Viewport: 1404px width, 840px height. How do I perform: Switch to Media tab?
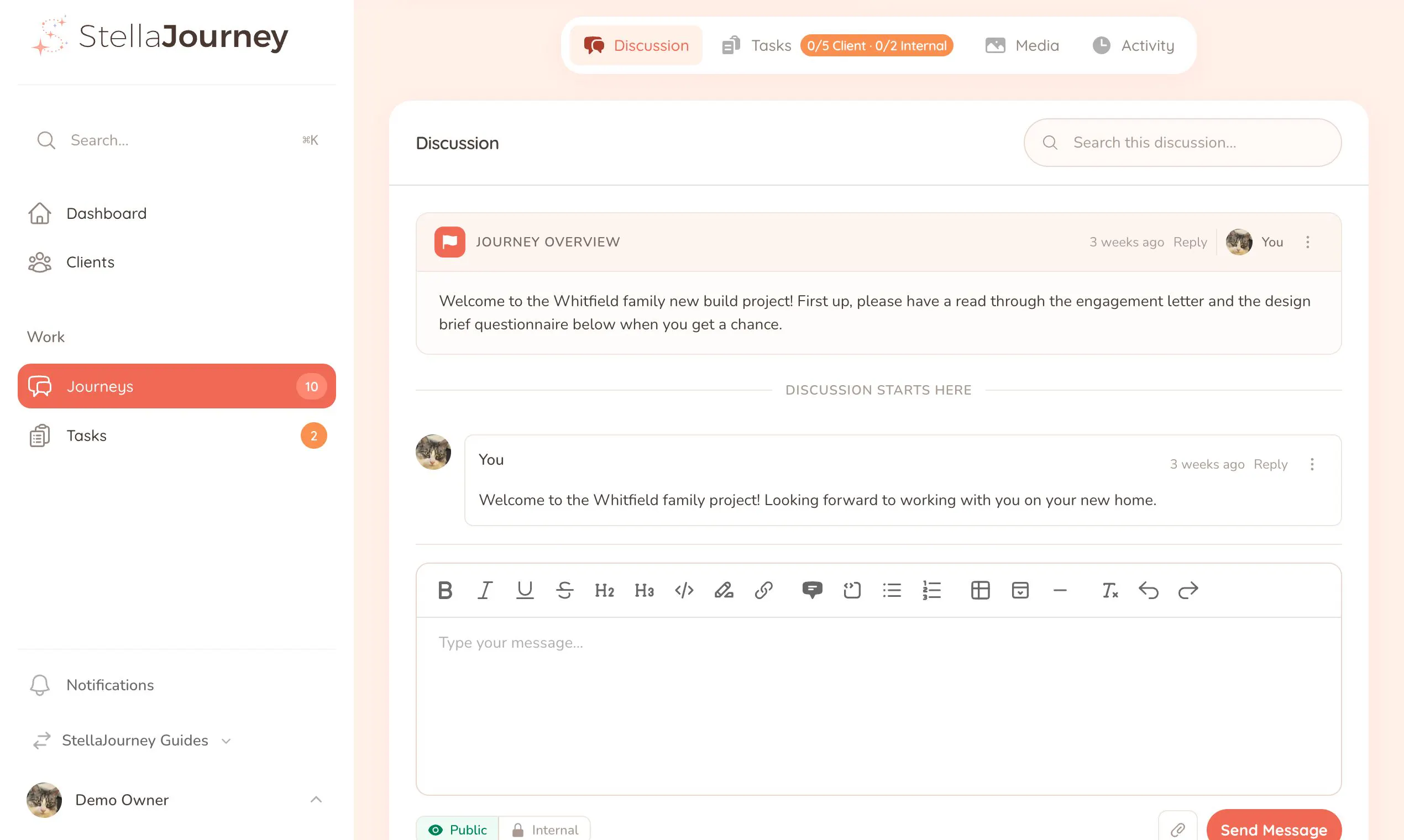coord(1022,45)
